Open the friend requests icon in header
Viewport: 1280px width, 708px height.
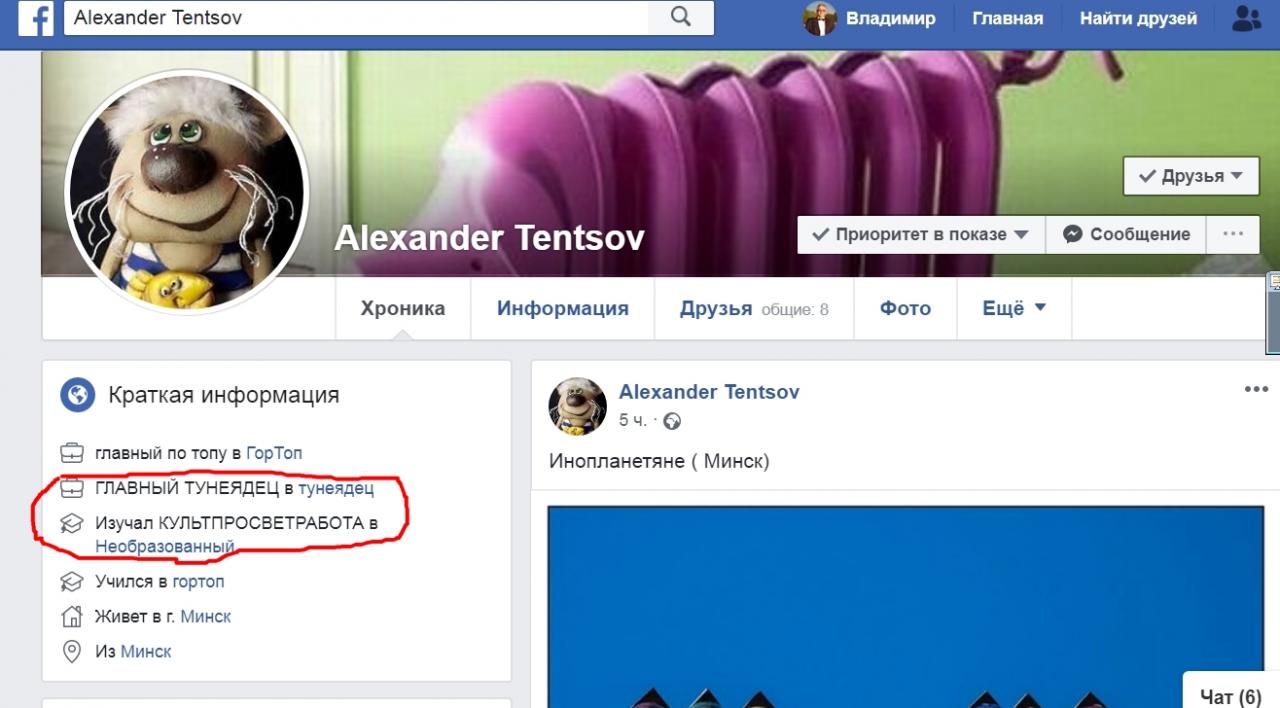point(1246,18)
